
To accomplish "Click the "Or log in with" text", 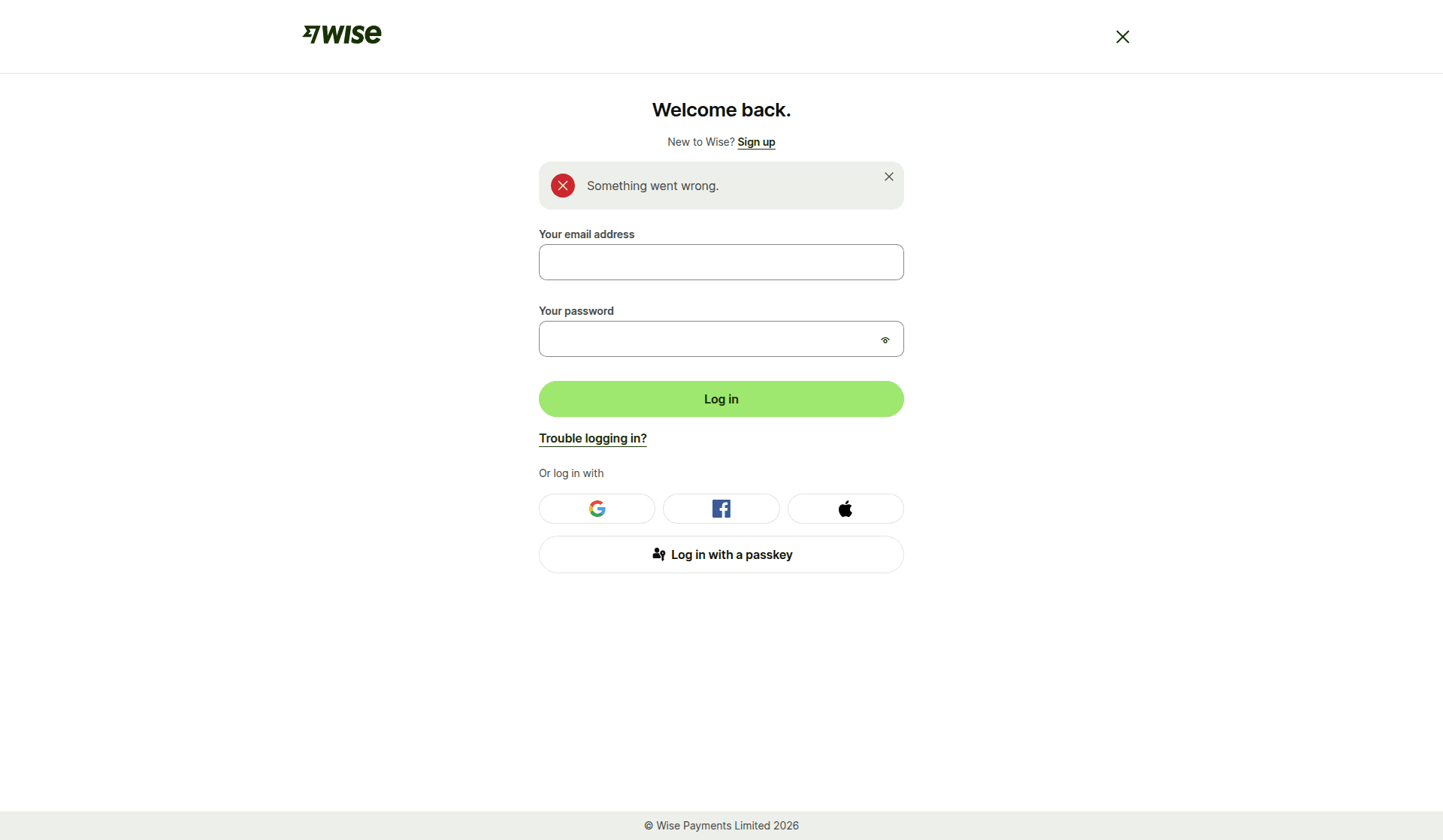I will tap(571, 473).
